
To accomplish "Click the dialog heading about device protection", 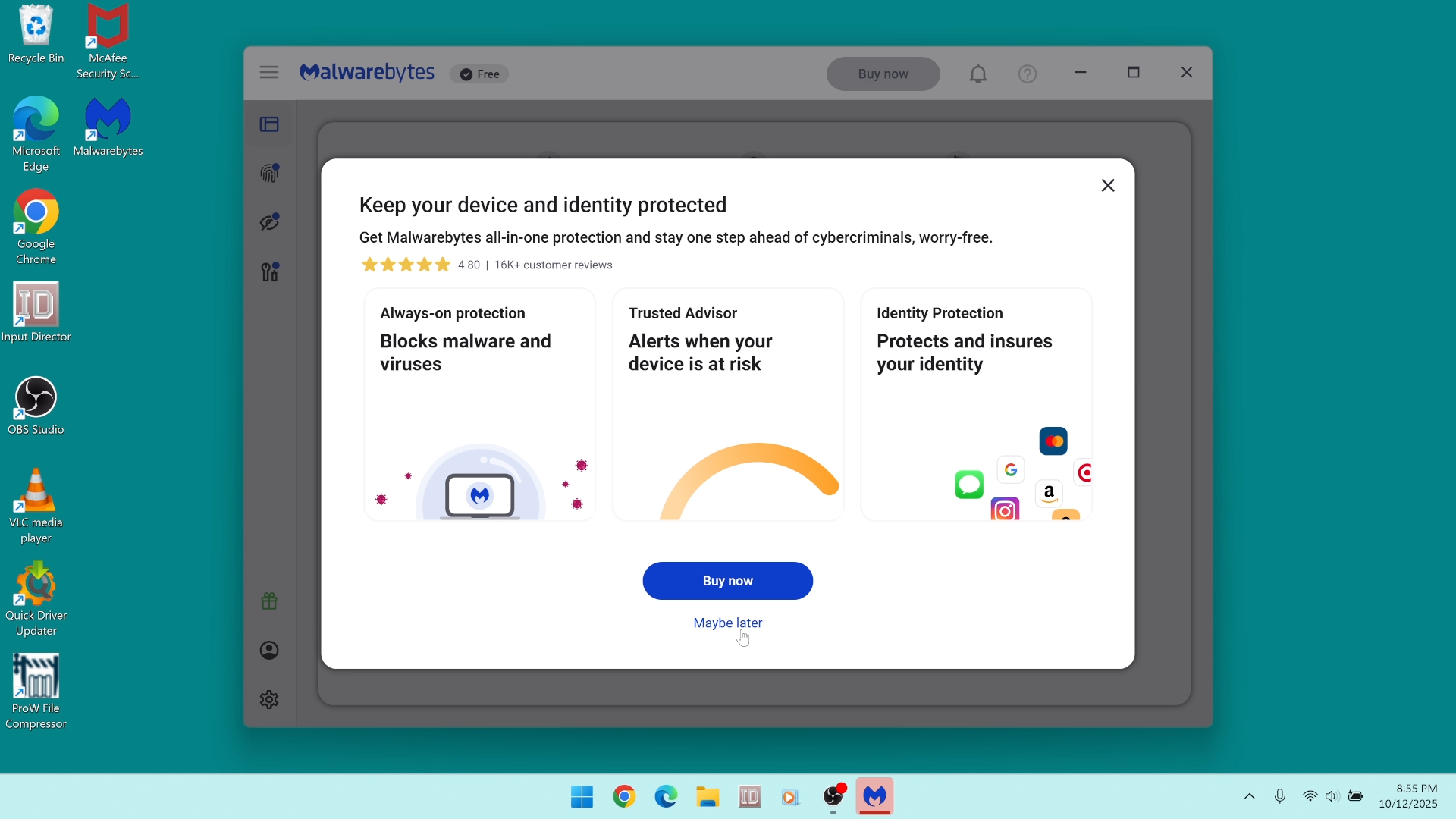I will pos(543,205).
